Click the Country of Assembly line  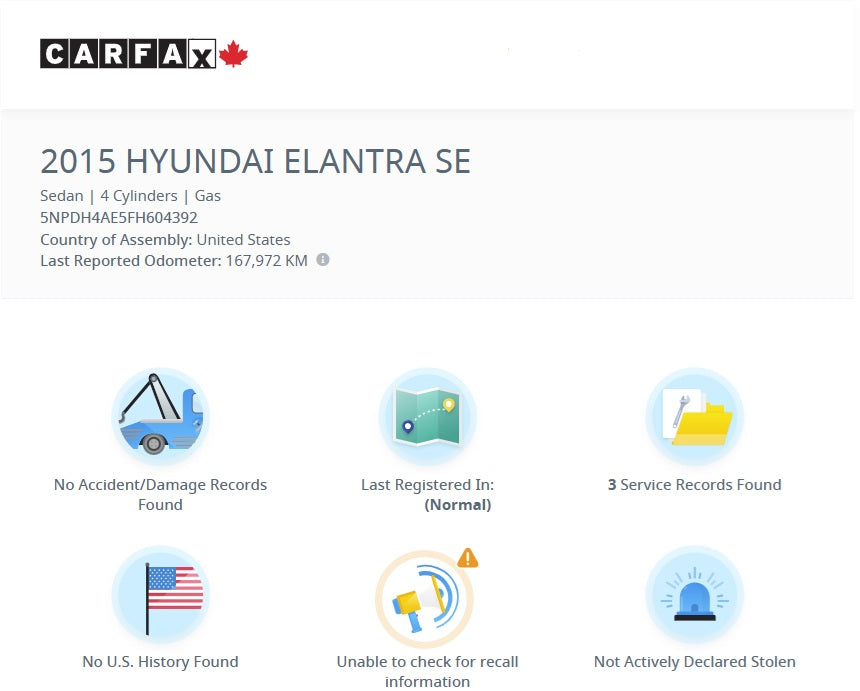point(165,240)
